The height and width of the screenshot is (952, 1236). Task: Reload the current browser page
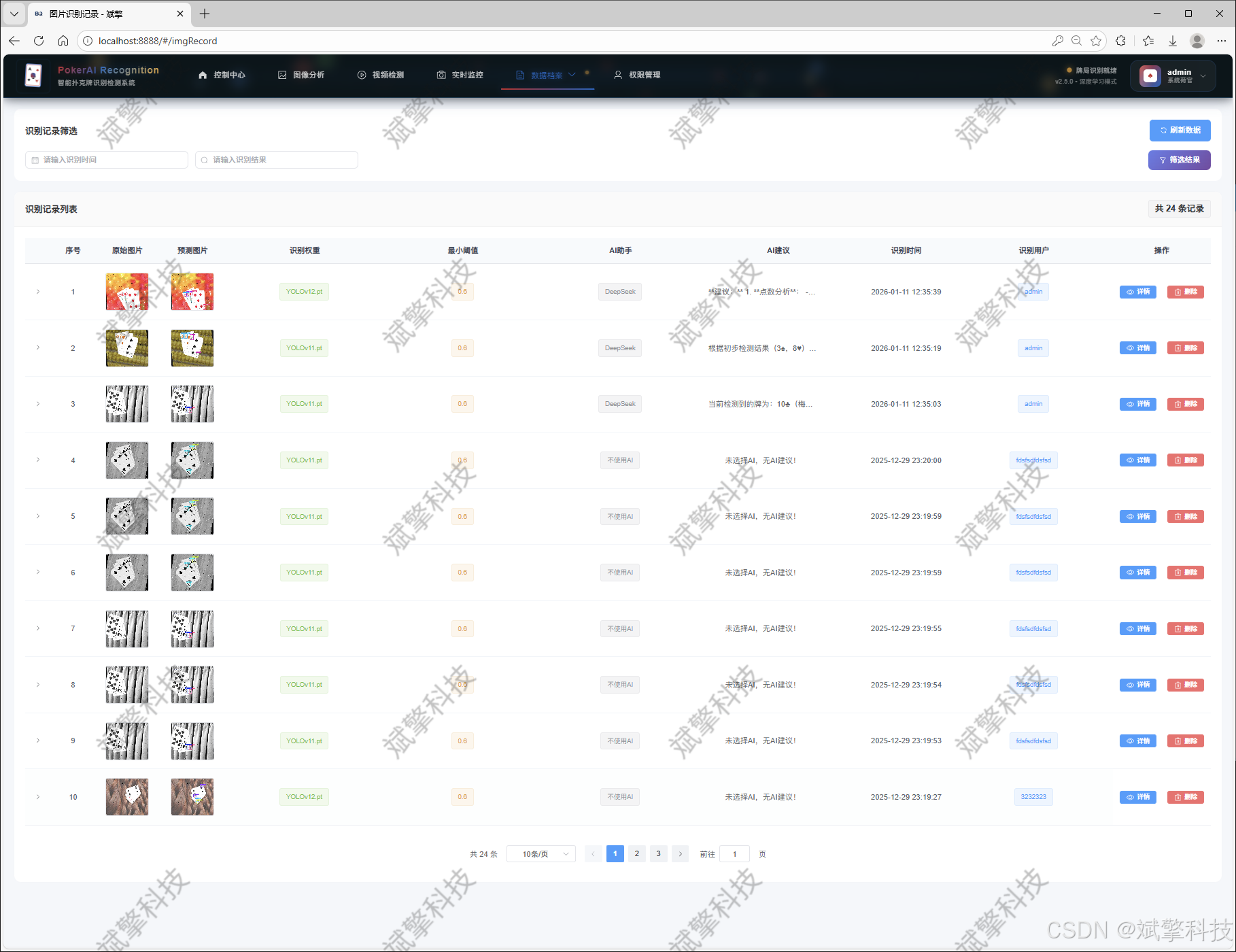[39, 41]
